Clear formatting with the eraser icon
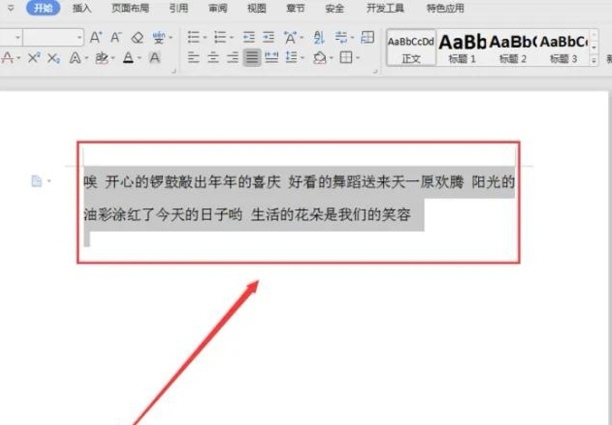 tap(137, 37)
